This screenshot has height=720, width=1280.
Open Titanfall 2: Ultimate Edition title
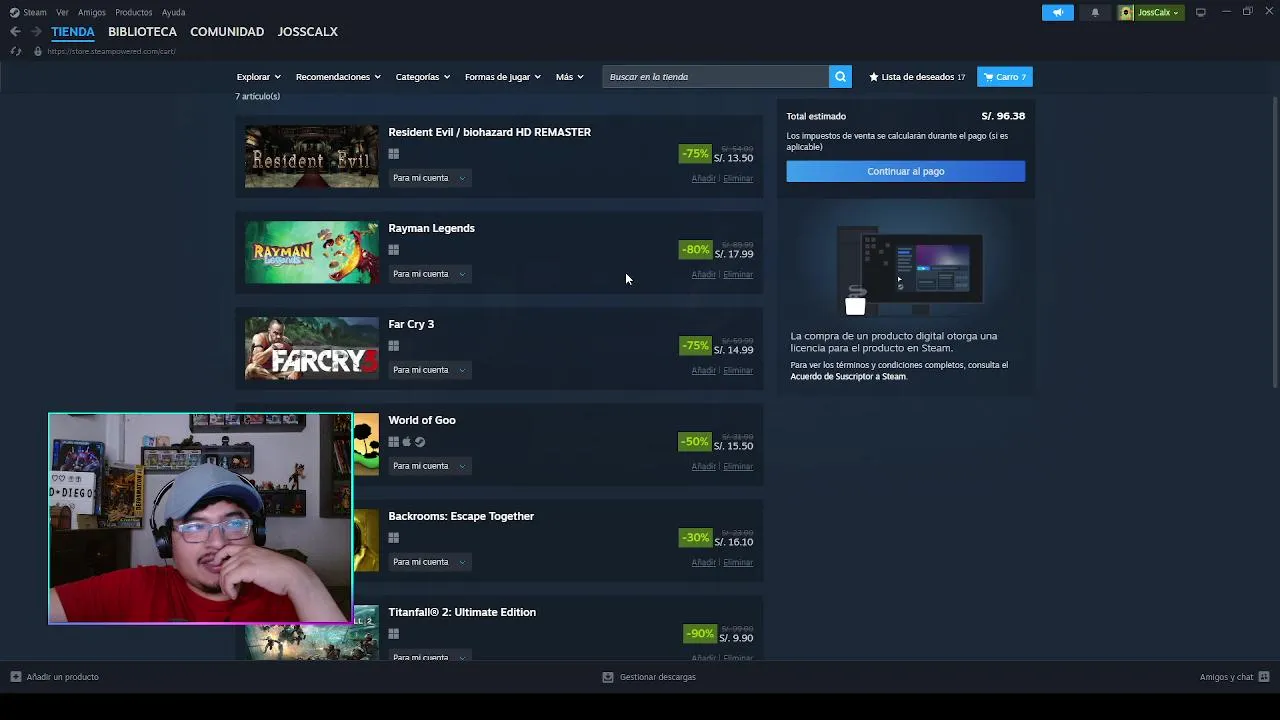click(x=462, y=612)
